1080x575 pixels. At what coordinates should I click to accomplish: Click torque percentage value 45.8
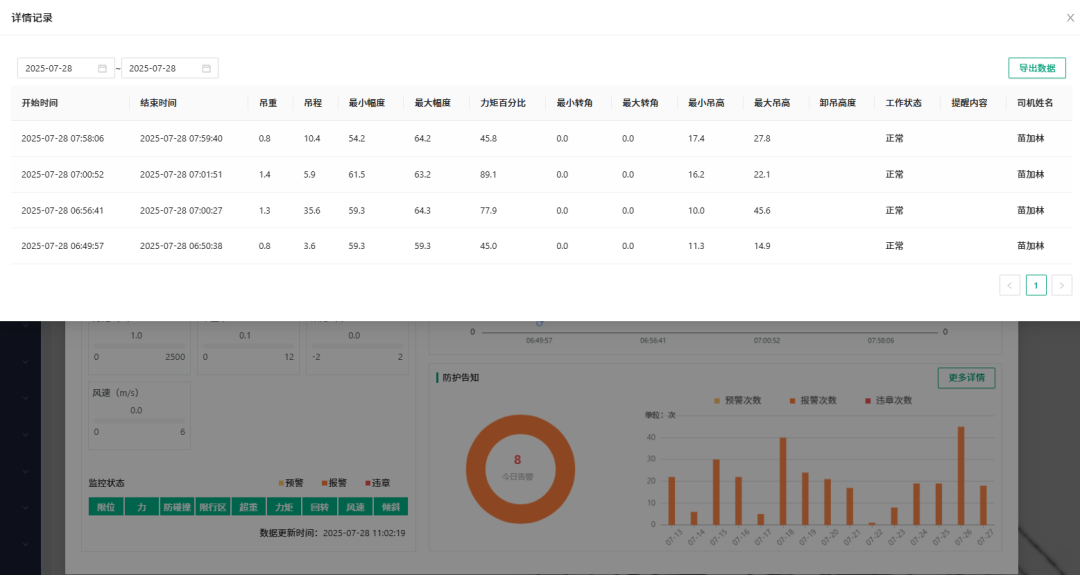point(488,138)
